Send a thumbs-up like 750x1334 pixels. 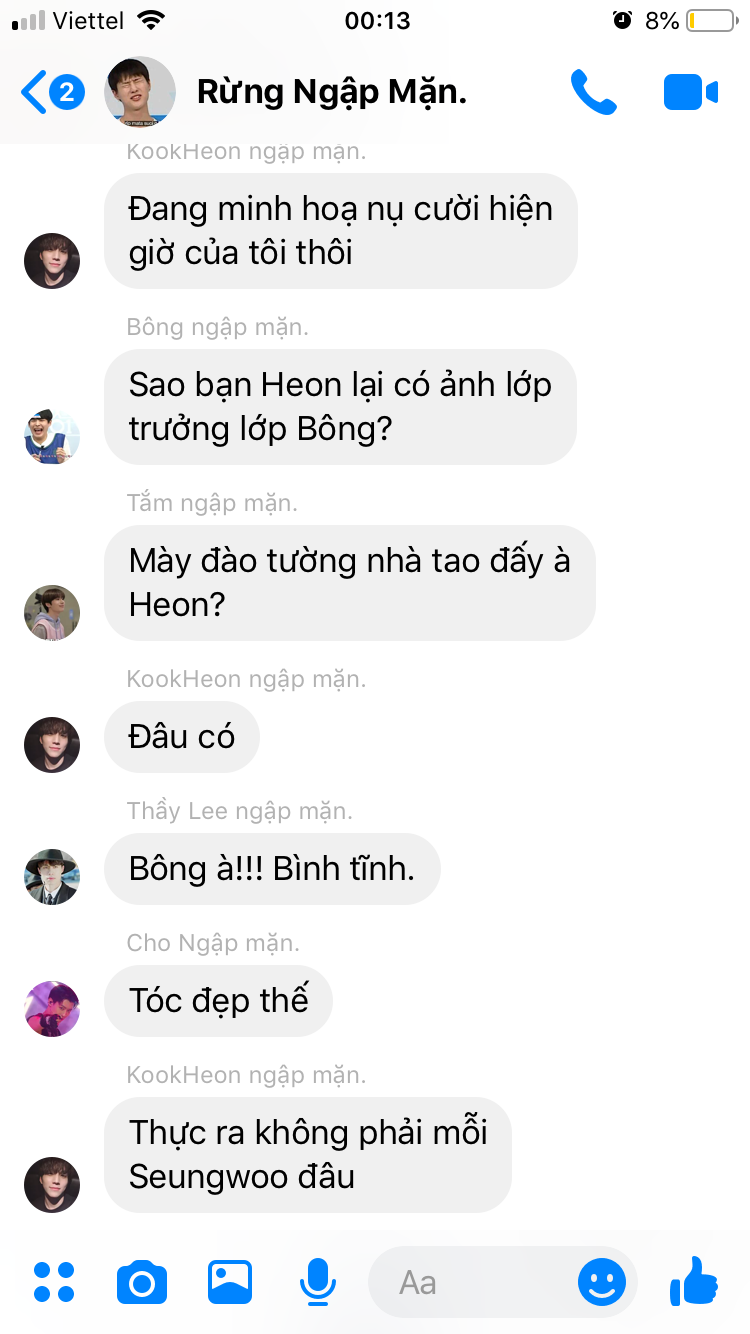point(694,1281)
